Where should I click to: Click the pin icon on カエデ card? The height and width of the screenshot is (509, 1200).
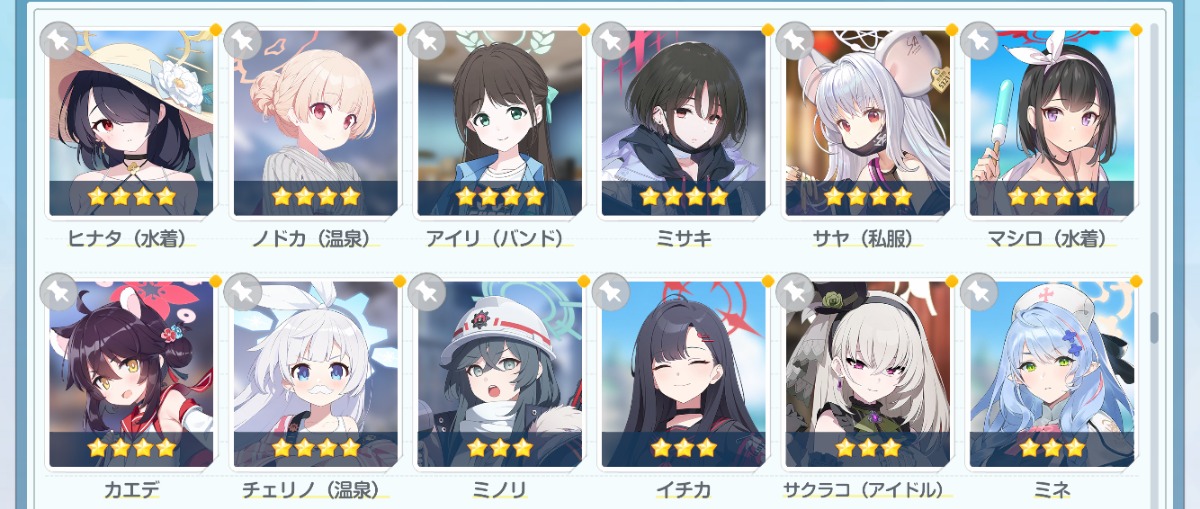59,291
